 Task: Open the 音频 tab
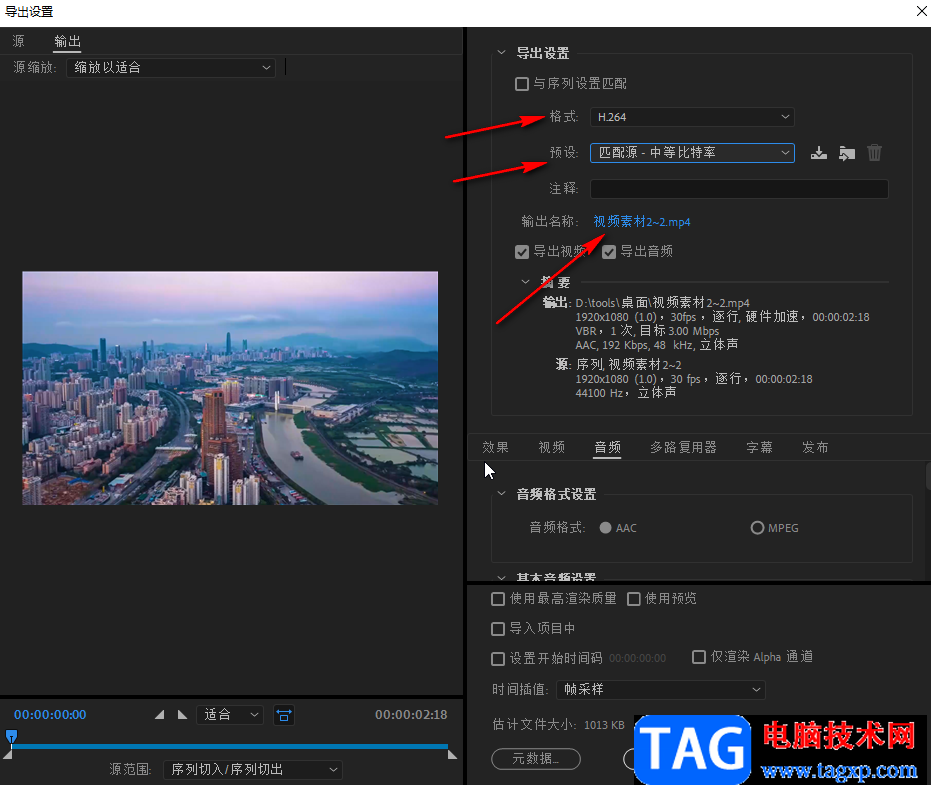tap(607, 447)
